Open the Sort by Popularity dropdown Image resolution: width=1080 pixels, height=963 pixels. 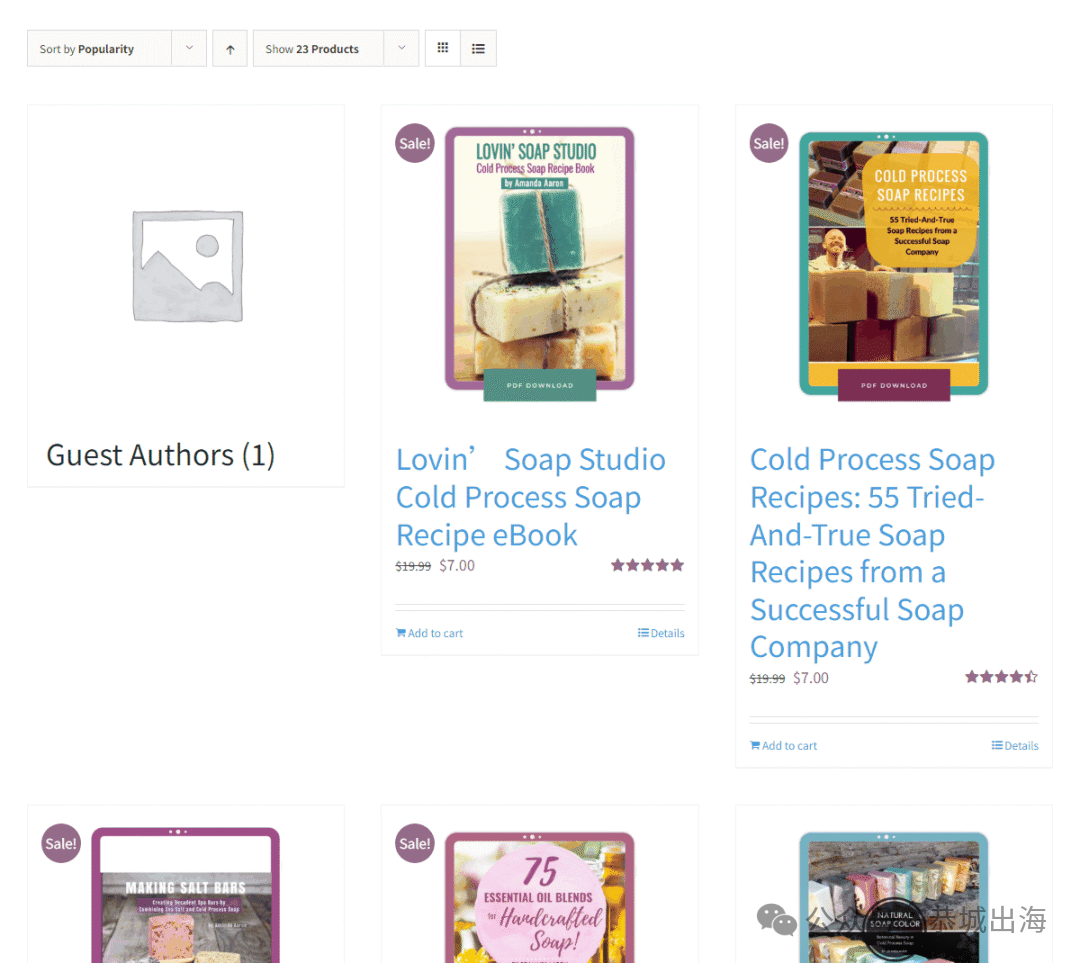[117, 48]
